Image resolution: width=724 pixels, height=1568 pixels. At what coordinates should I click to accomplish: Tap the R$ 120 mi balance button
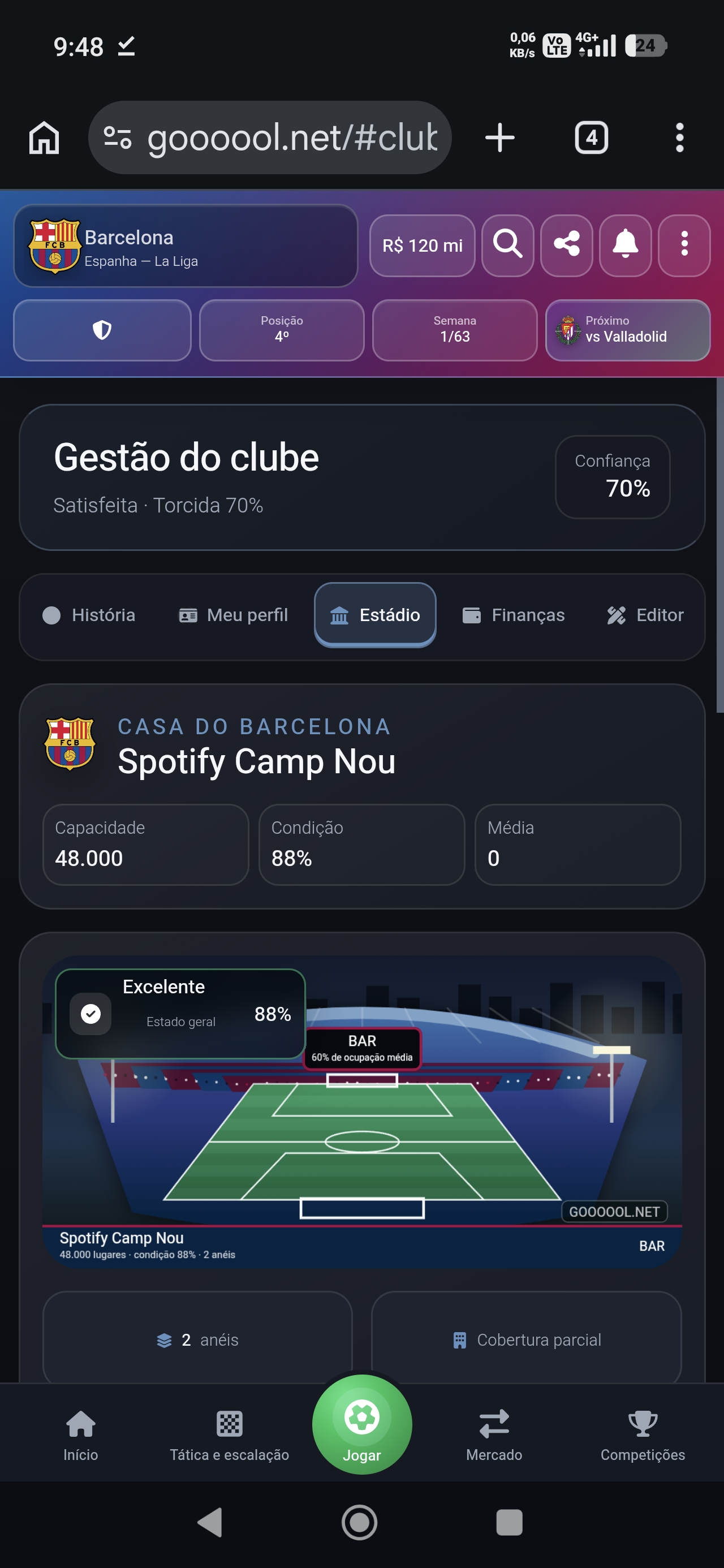click(x=422, y=245)
